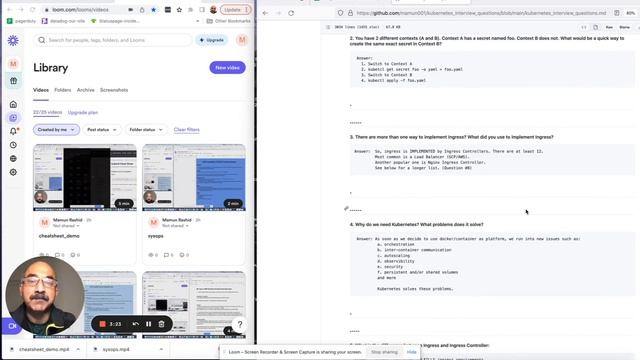Click the presenter webcam bubble
The height and width of the screenshot is (360, 640).
pos(44,296)
